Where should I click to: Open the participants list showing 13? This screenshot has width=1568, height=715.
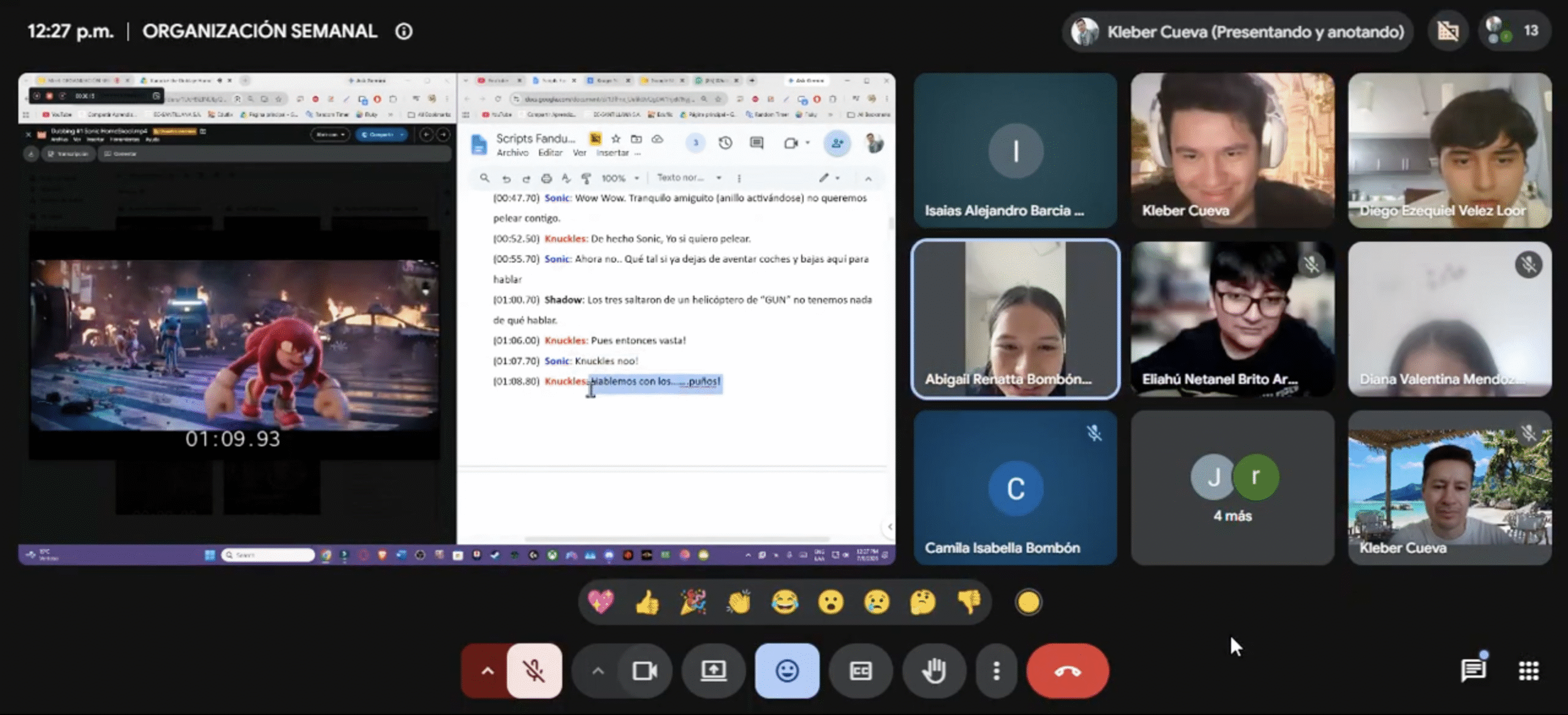[1515, 31]
